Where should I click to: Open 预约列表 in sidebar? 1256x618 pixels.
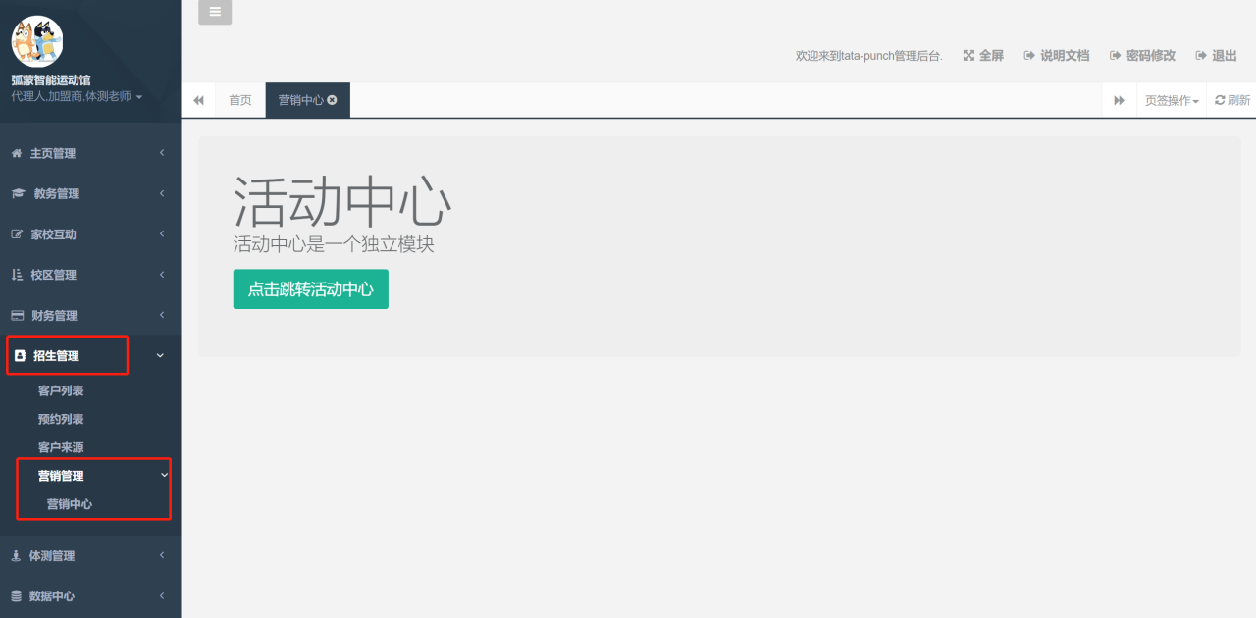click(60, 419)
